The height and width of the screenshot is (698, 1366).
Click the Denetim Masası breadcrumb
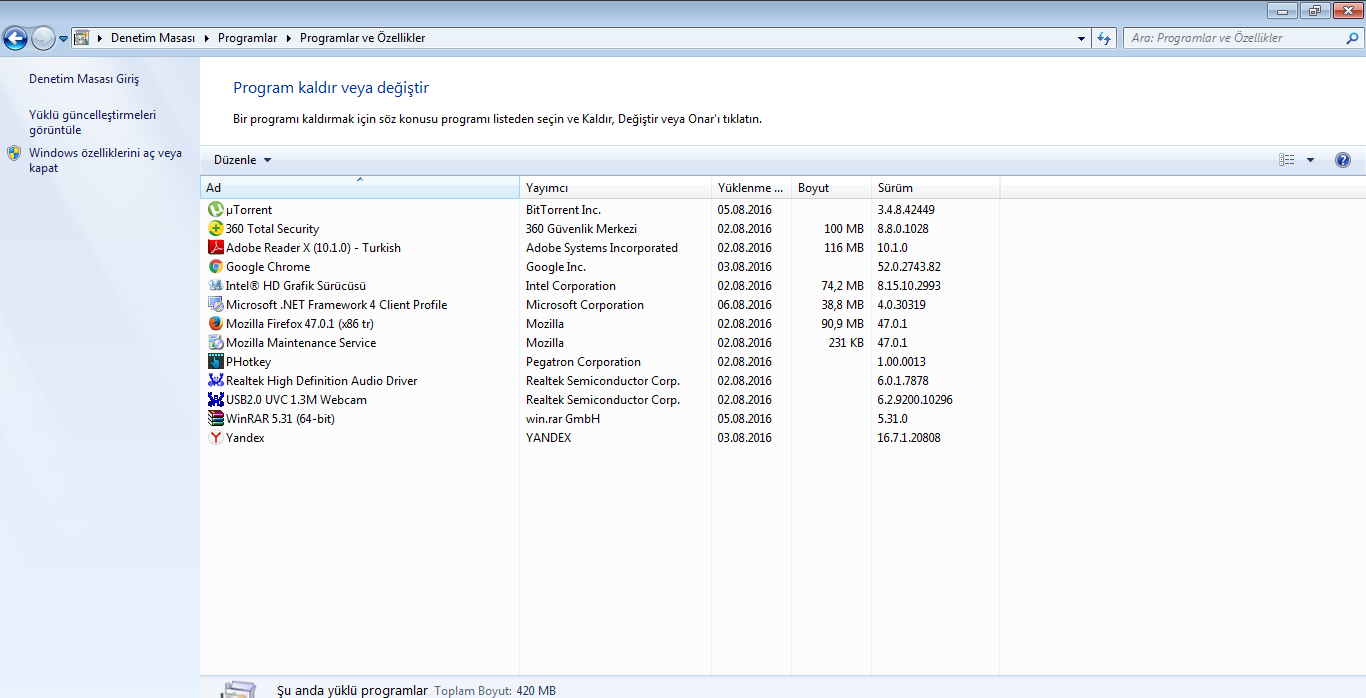[x=153, y=38]
